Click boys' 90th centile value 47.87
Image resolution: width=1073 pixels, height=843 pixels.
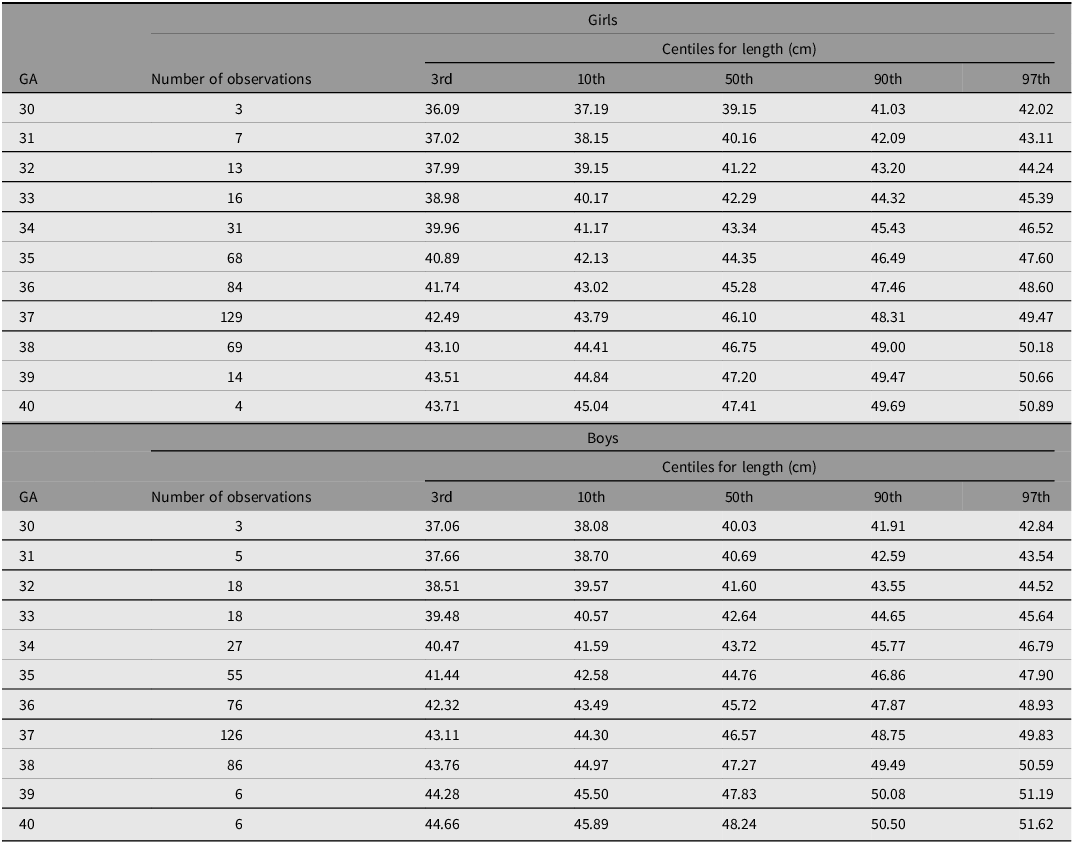(x=886, y=705)
